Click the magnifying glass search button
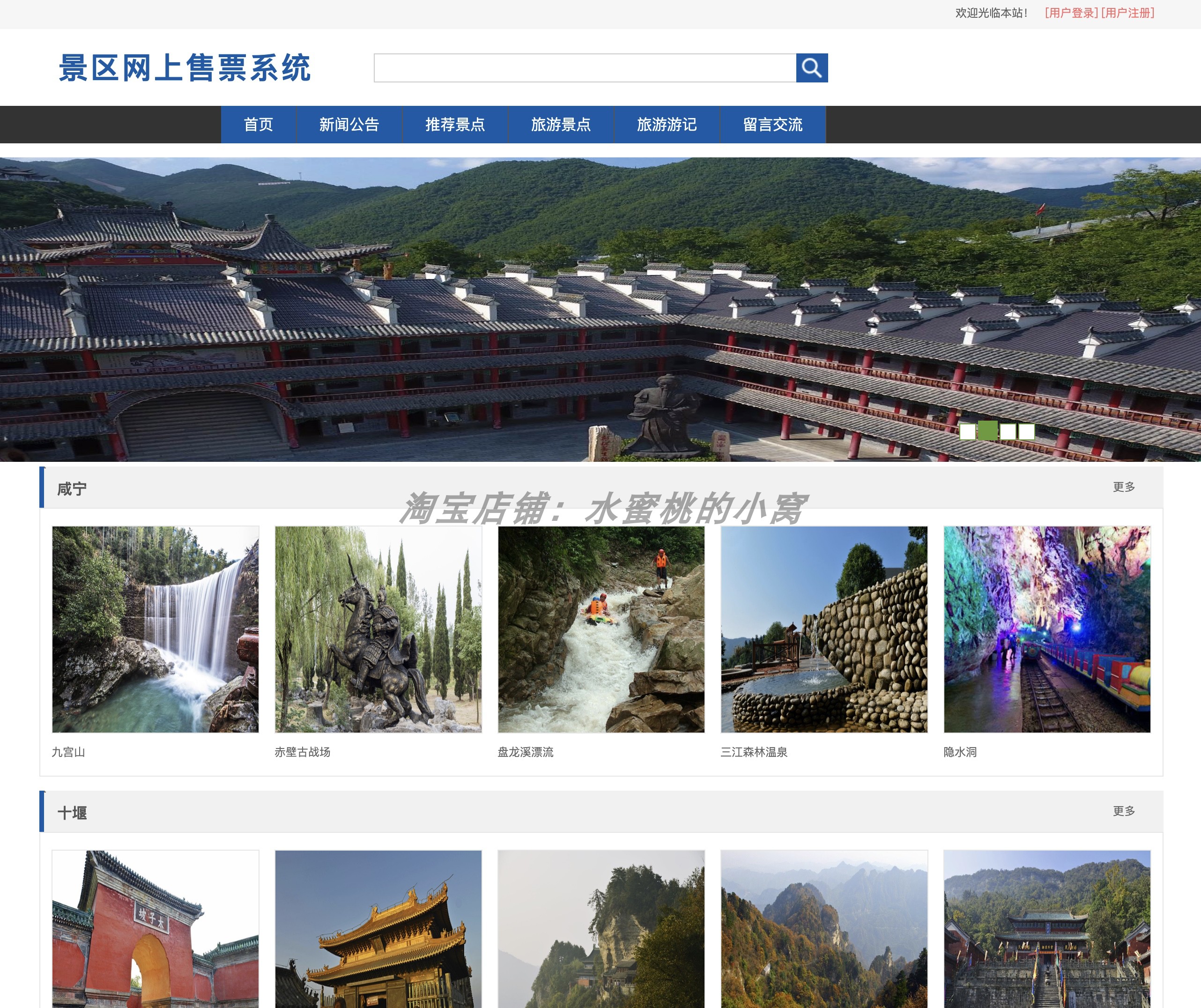This screenshot has width=1201, height=1008. pos(812,68)
